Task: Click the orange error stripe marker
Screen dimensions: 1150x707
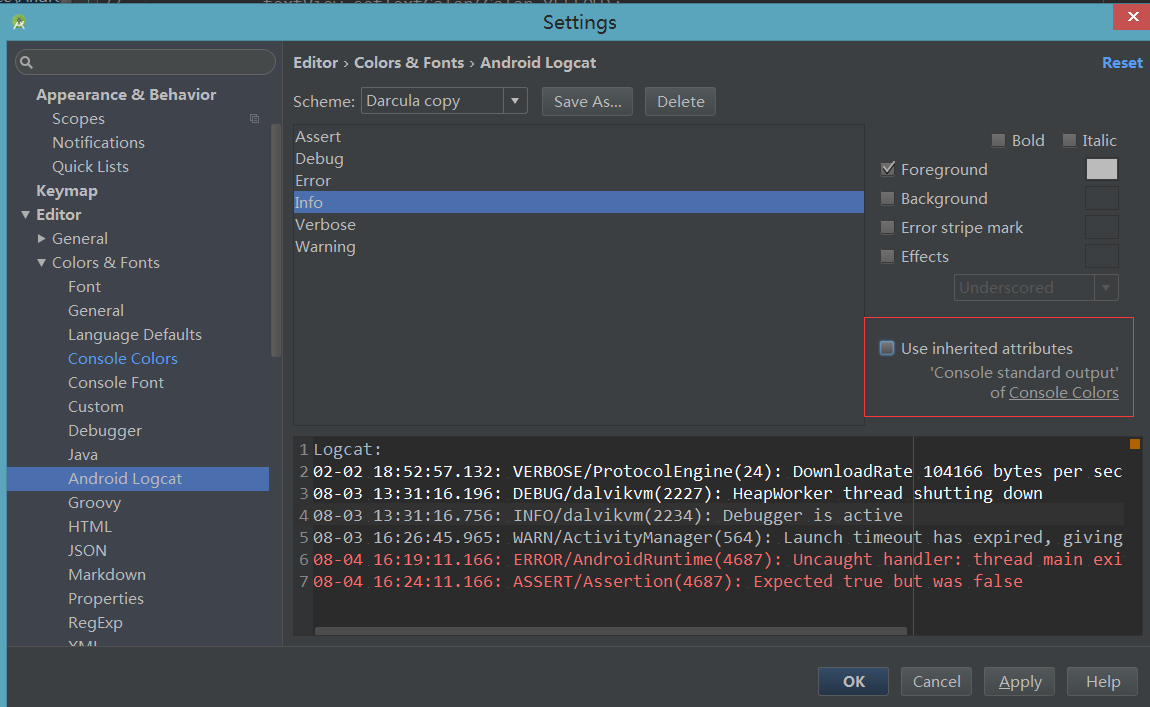Action: (1135, 444)
